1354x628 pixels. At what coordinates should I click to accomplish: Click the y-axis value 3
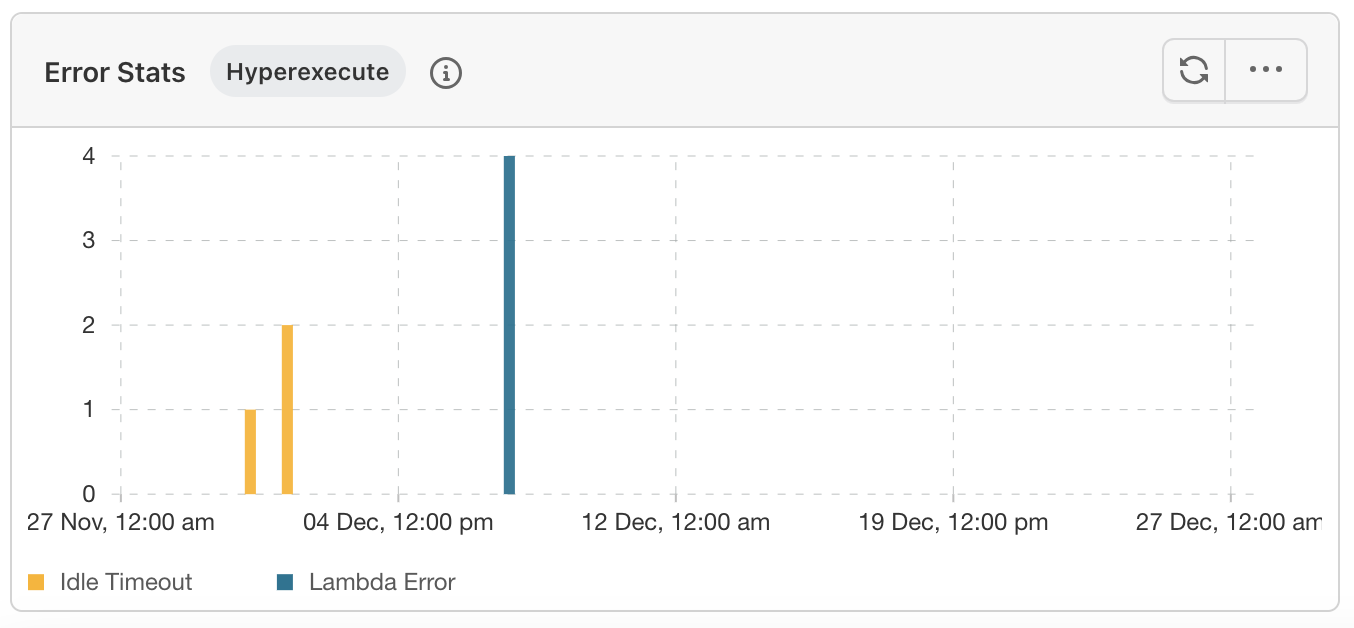(x=88, y=240)
